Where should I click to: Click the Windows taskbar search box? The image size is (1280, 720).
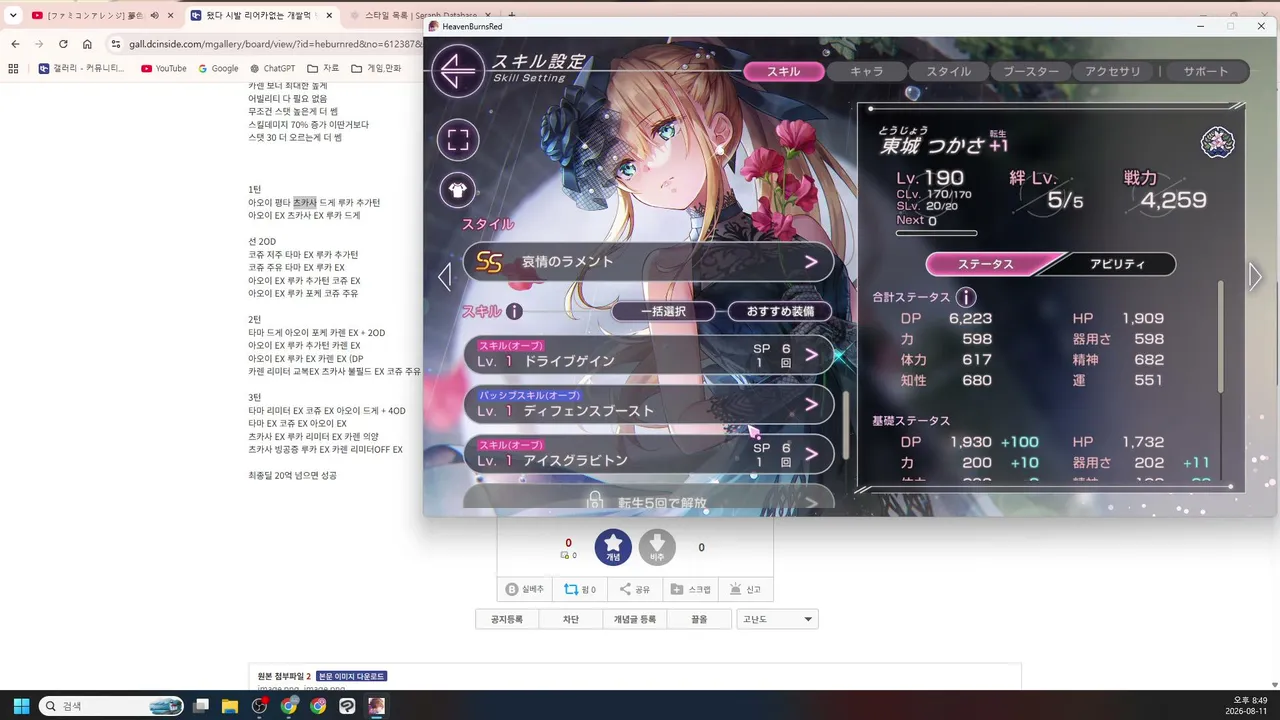111,706
